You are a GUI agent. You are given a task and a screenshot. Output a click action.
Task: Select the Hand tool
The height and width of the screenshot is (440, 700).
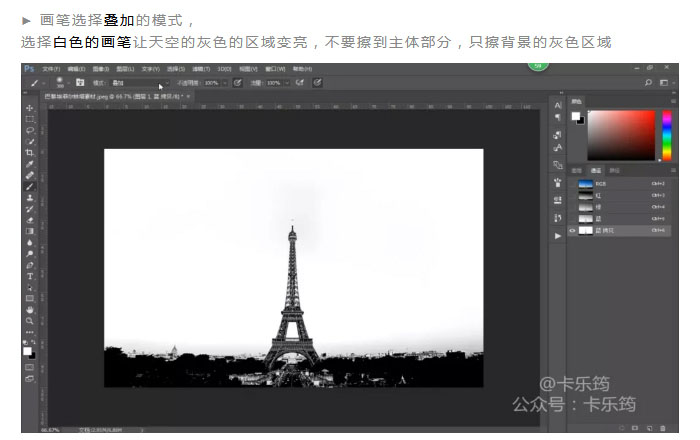(30, 310)
